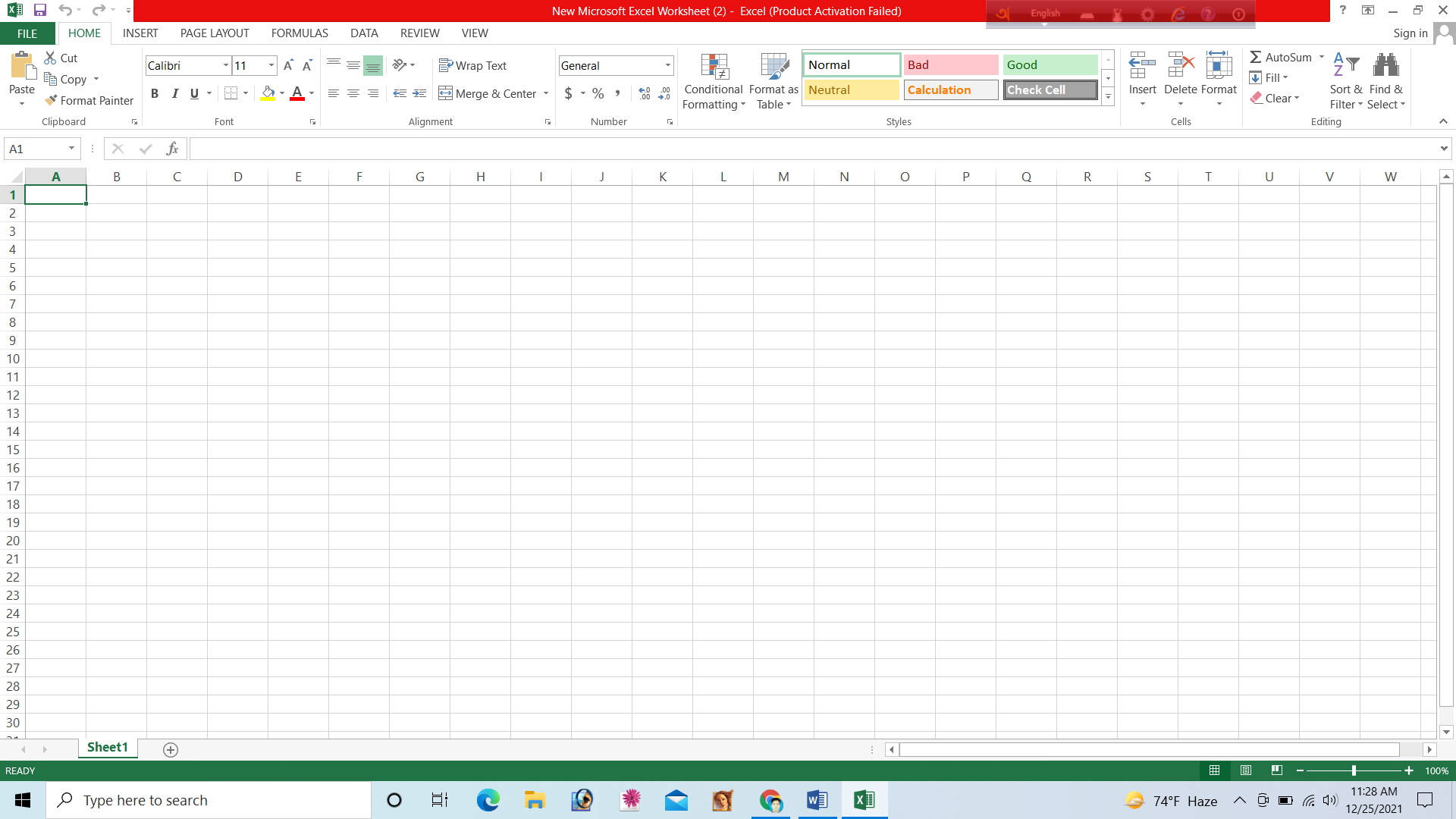Click the Decrease Indent icon

coord(400,93)
